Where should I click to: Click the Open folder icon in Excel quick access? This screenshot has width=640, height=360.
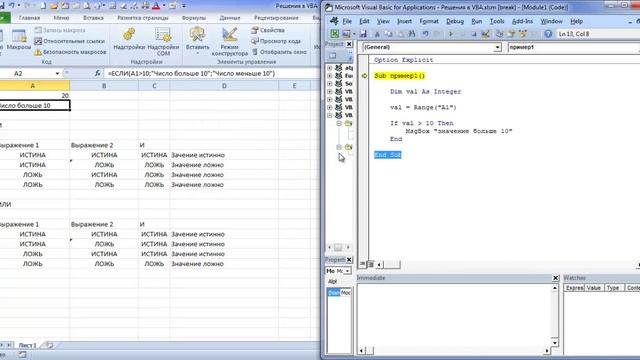(x=54, y=6)
